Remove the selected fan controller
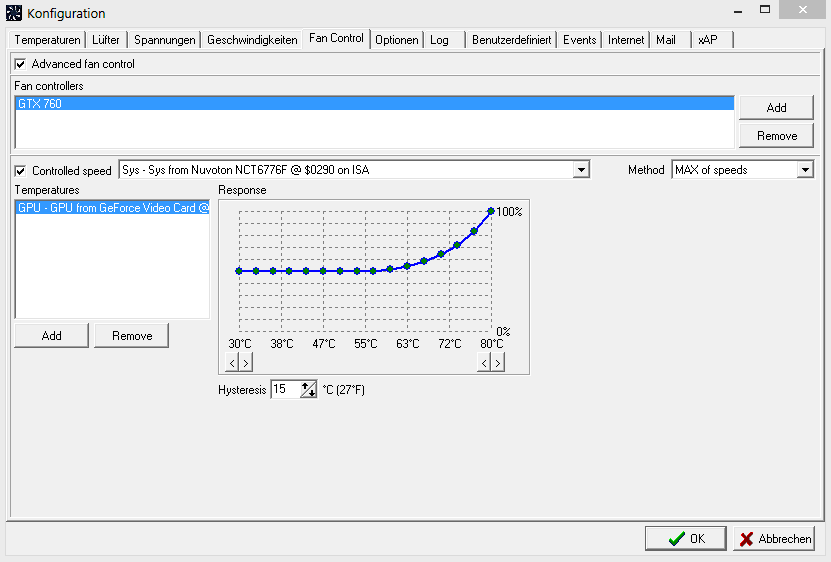Screen dimensions: 831x562 click(776, 136)
